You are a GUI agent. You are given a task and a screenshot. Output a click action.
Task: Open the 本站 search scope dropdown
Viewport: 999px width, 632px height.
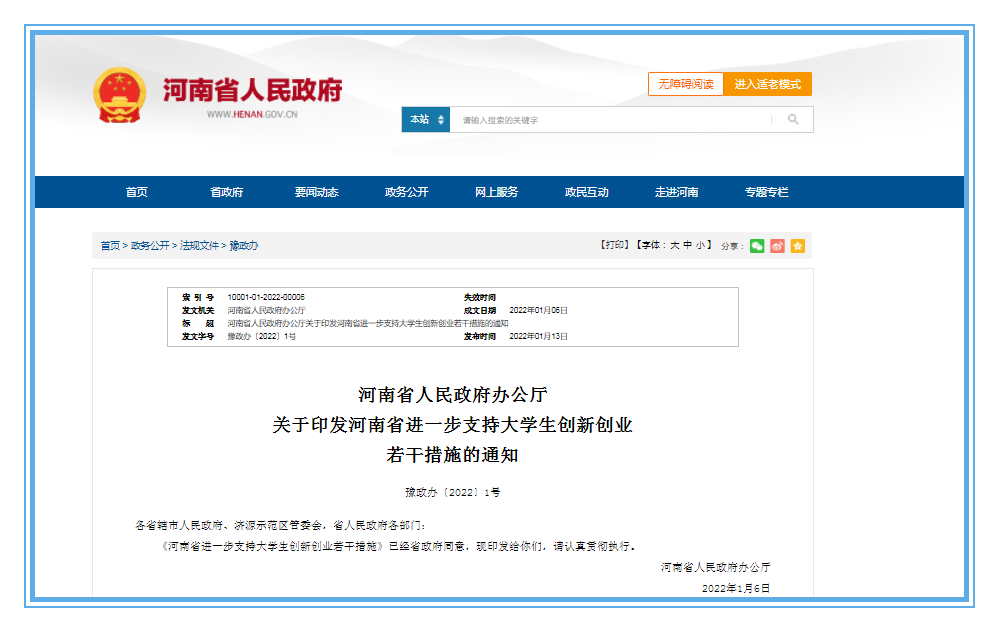tap(426, 120)
